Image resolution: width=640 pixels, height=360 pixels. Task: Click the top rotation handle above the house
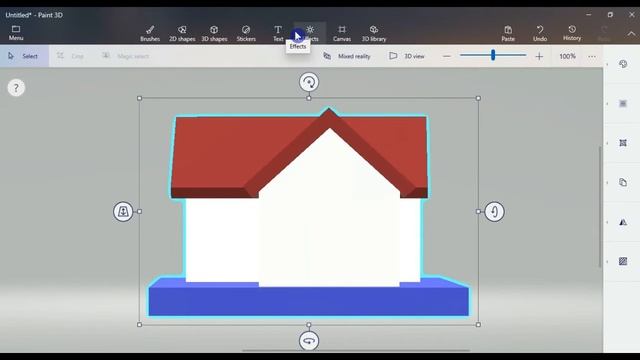(x=309, y=82)
